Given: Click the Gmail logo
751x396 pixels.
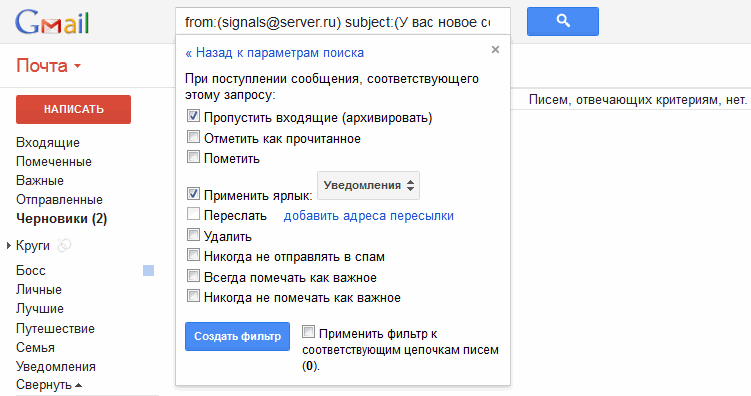Looking at the screenshot, I should 52,22.
